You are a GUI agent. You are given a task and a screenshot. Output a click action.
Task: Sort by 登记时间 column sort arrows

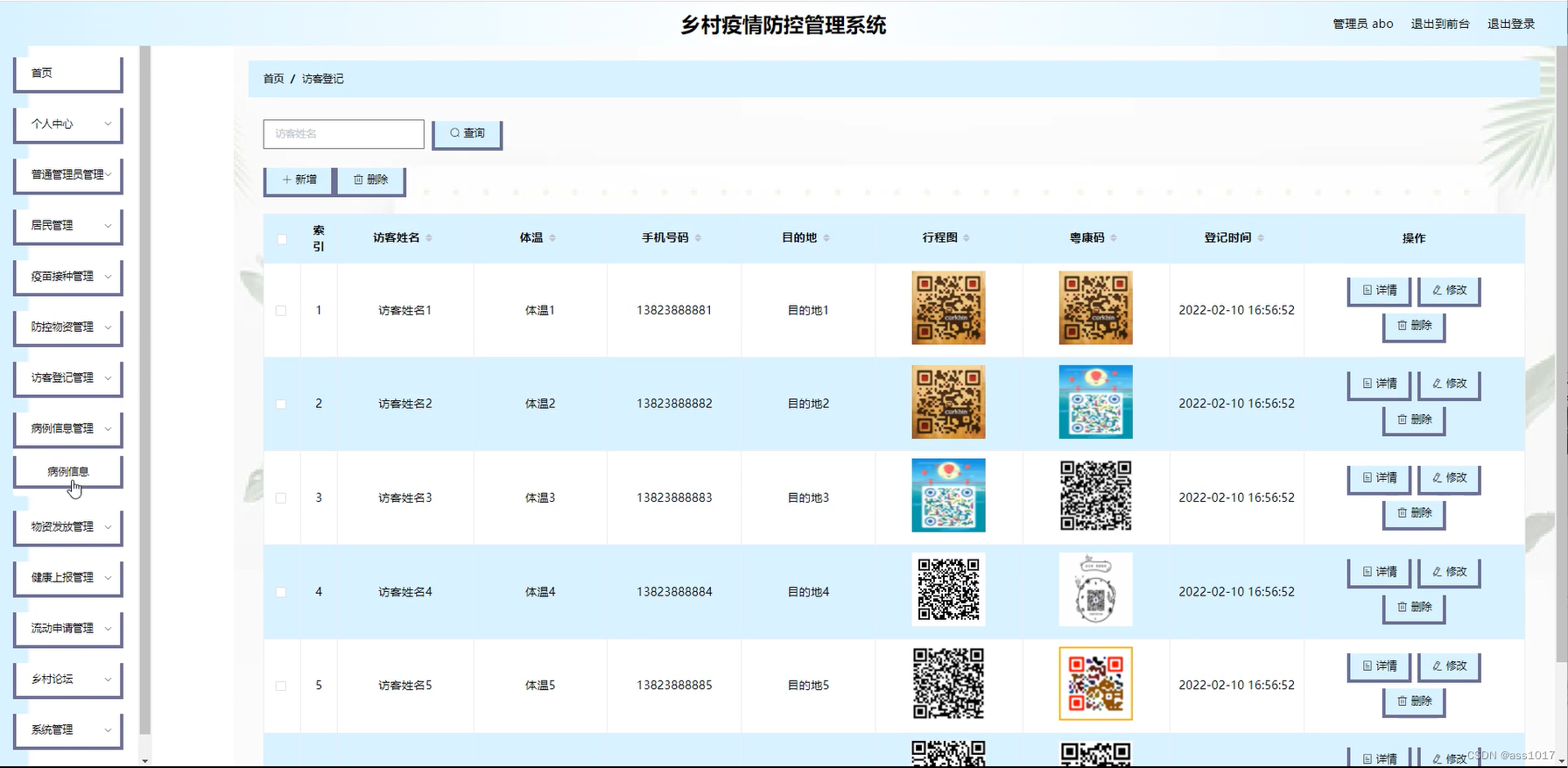click(x=1261, y=238)
